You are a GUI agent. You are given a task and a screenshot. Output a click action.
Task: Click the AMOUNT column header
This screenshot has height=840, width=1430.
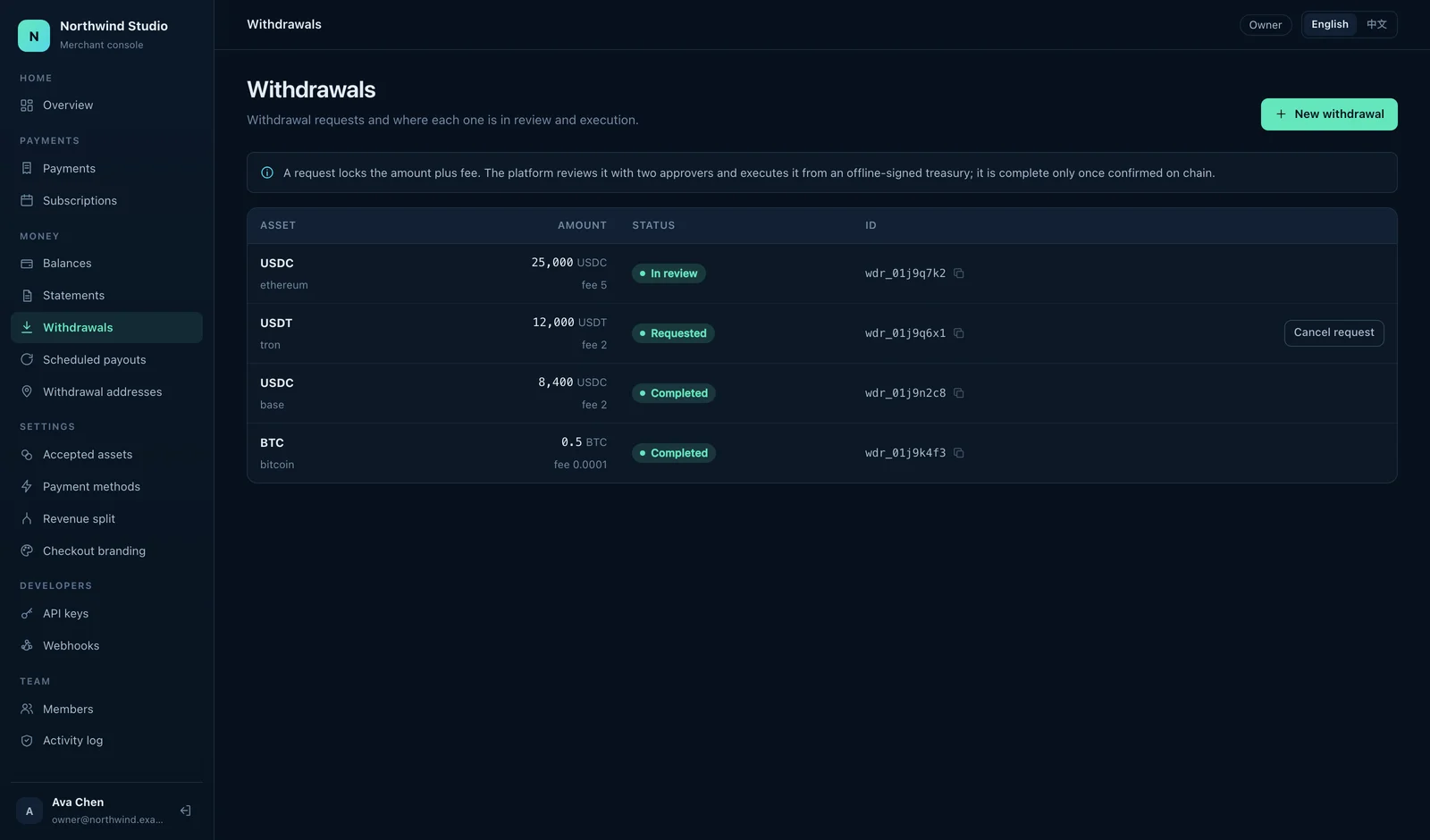582,226
